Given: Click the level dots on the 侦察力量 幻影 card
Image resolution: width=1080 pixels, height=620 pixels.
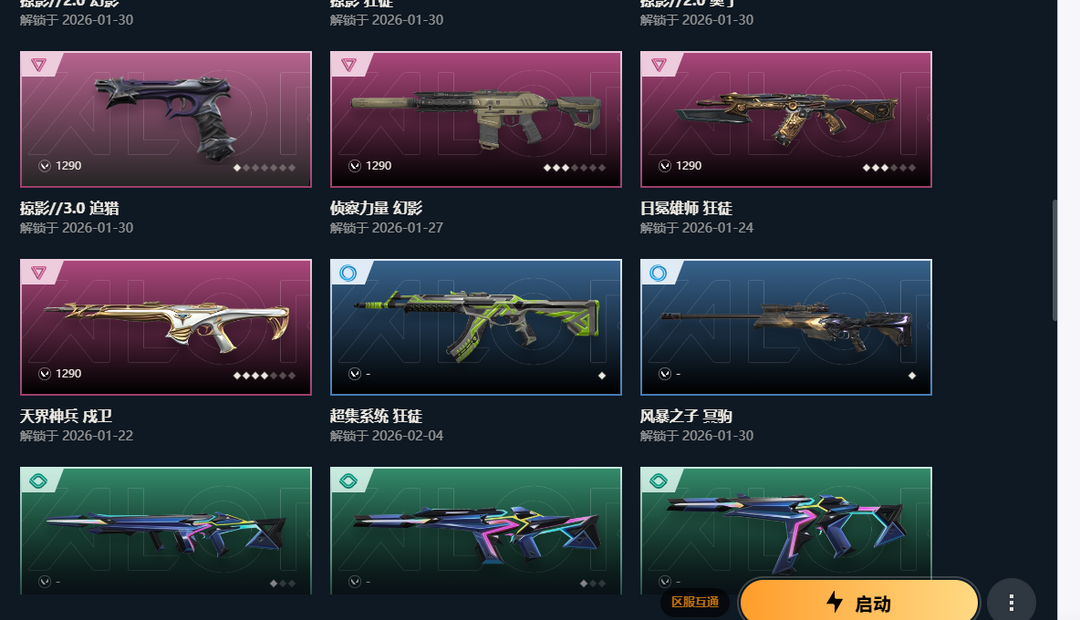Looking at the screenshot, I should [574, 167].
